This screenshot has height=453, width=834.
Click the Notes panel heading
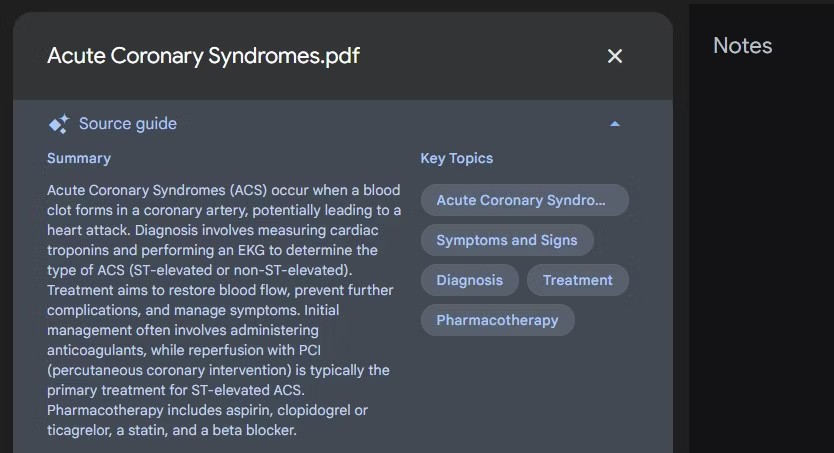coord(742,46)
